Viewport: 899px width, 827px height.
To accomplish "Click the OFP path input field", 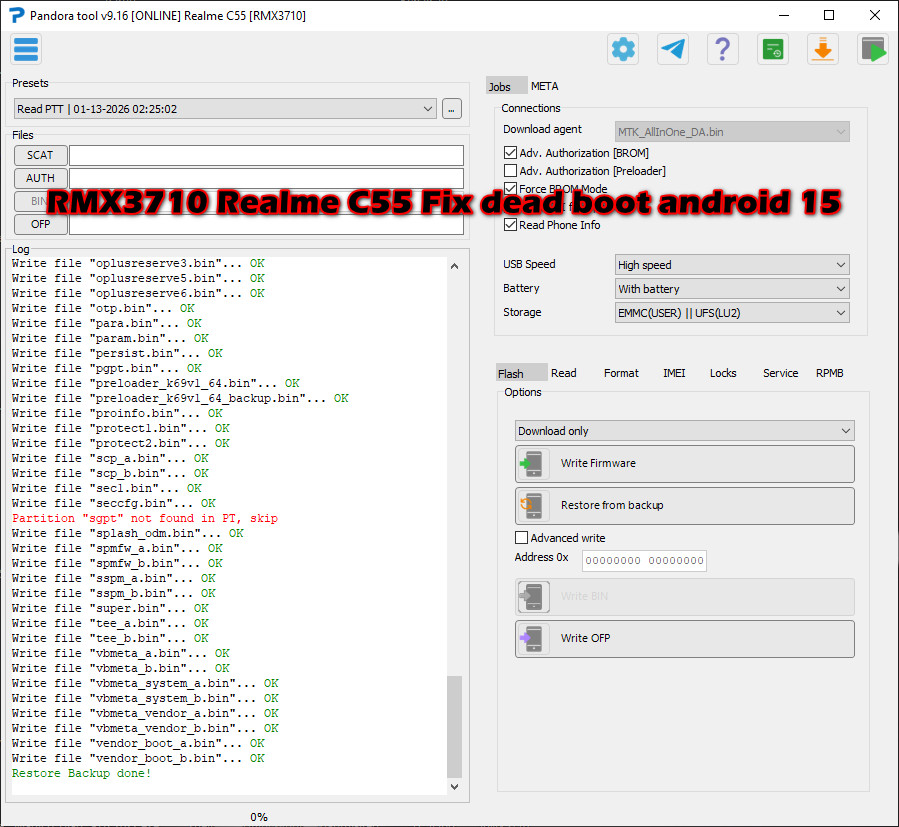I will tap(266, 224).
